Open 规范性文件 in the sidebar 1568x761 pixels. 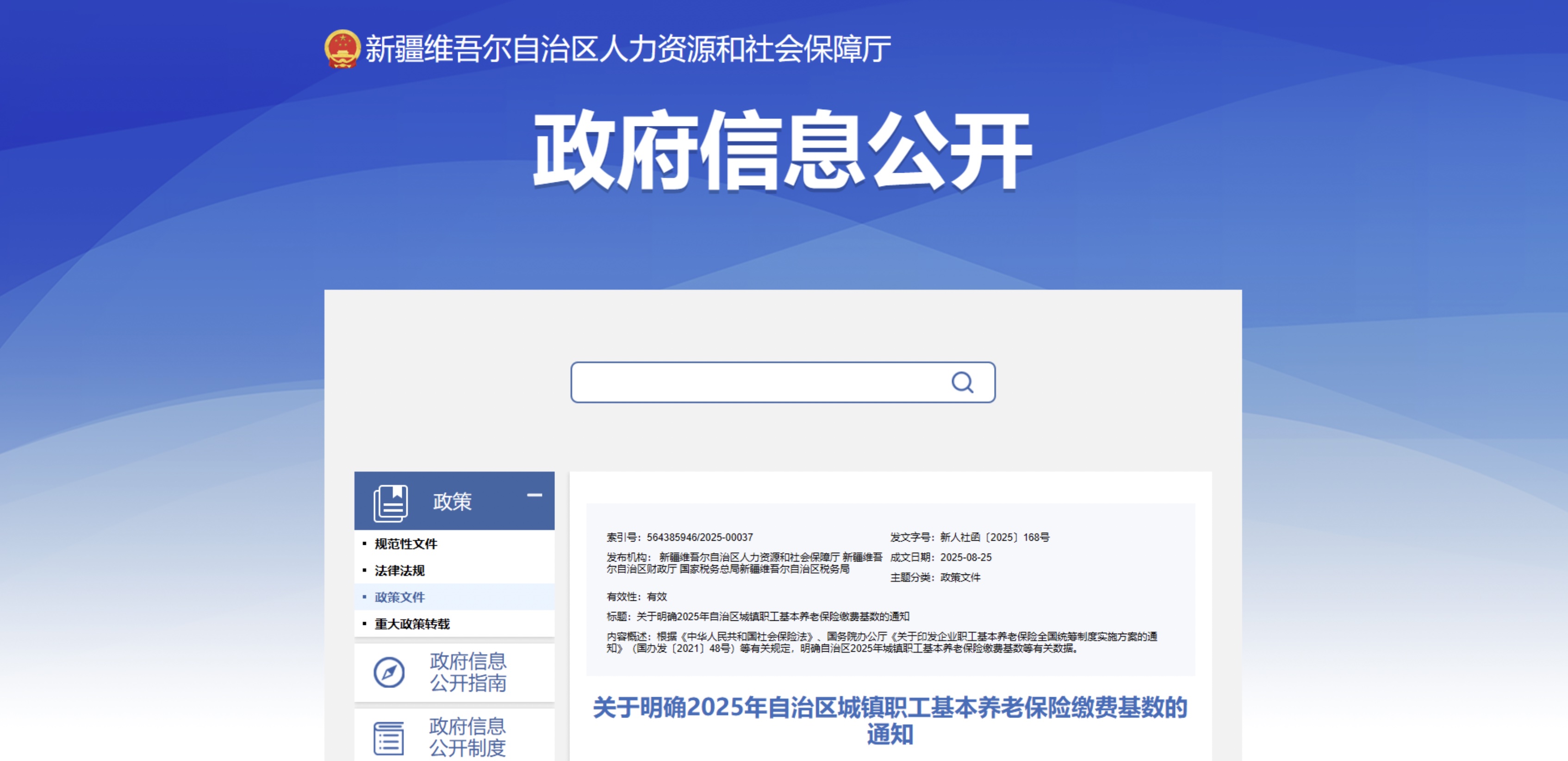click(405, 543)
